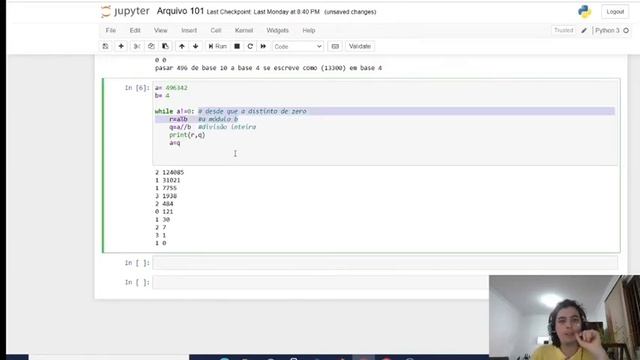Click output line '2 124085'

click(169, 172)
